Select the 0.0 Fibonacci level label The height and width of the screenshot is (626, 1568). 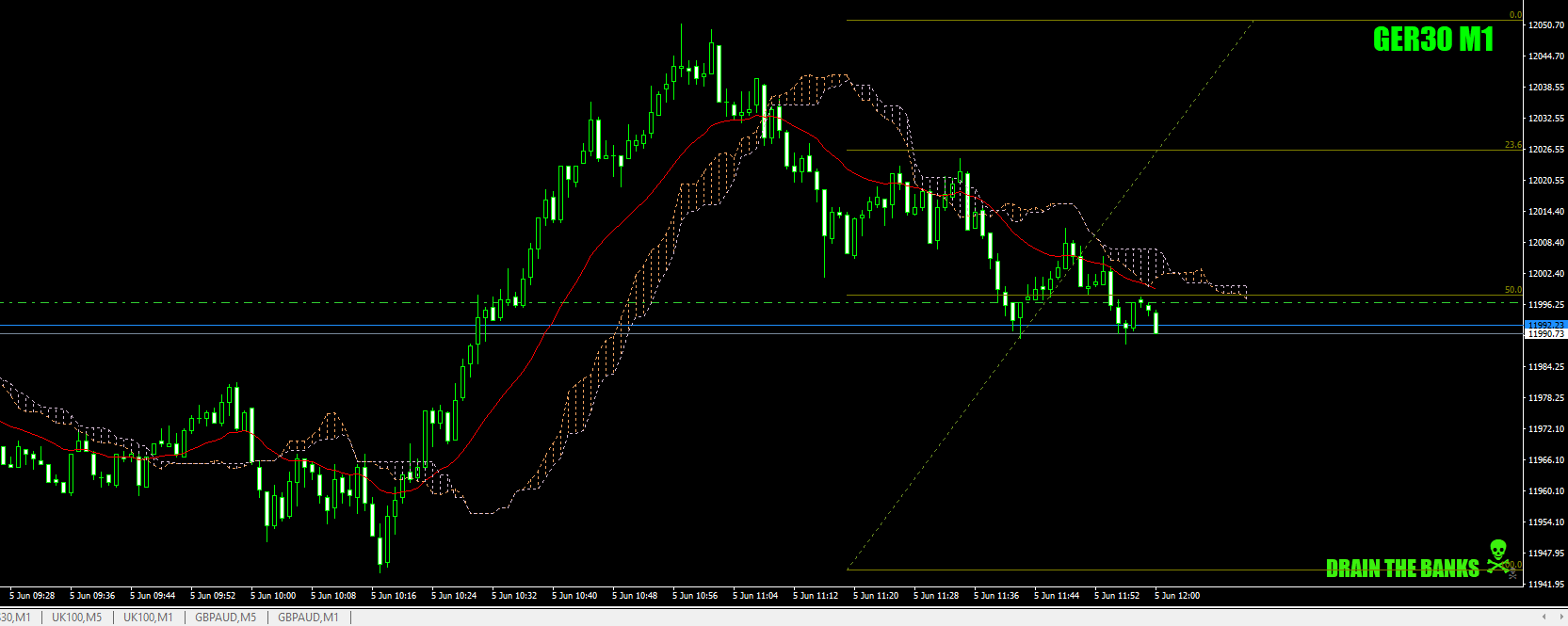coord(1515,15)
